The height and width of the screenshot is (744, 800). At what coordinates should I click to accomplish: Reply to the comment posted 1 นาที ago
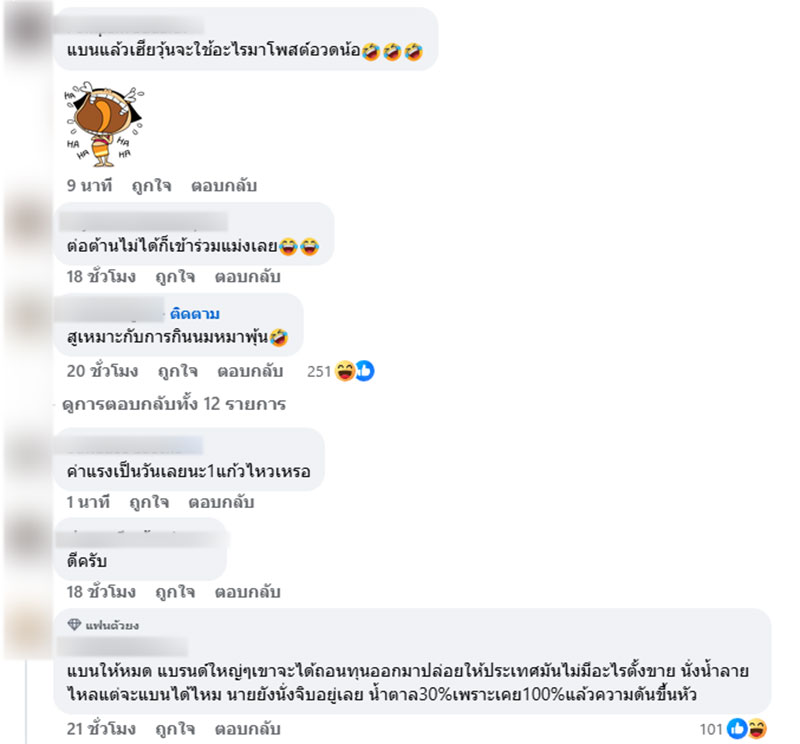[x=221, y=502]
